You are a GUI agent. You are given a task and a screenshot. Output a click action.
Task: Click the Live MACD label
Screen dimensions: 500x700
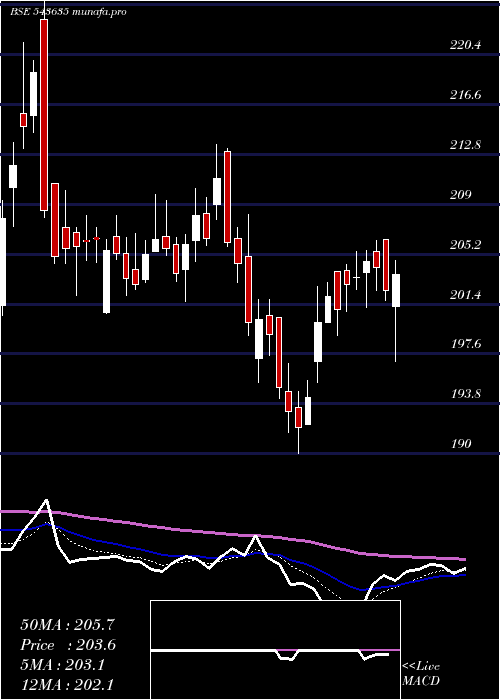coord(421,674)
